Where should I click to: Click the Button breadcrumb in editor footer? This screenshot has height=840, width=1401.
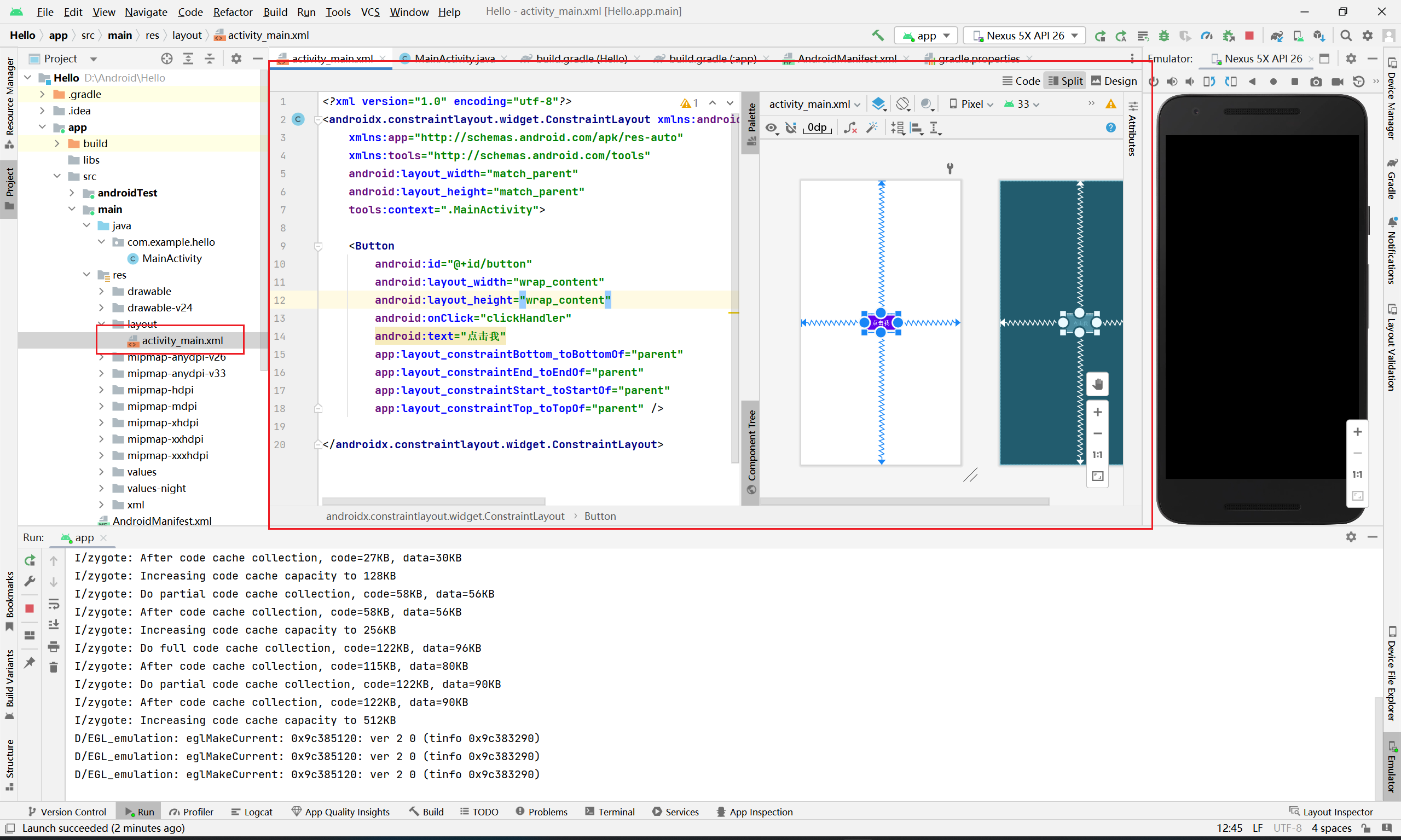(600, 516)
